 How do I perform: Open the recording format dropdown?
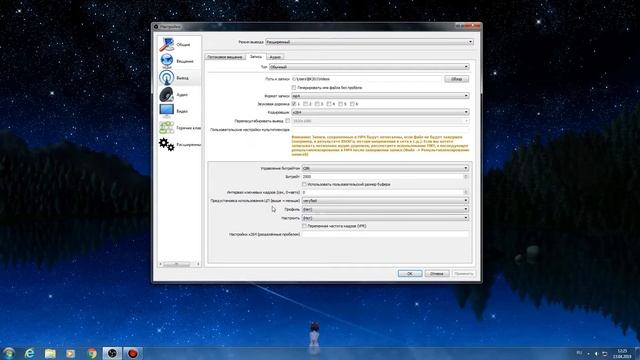(380, 96)
